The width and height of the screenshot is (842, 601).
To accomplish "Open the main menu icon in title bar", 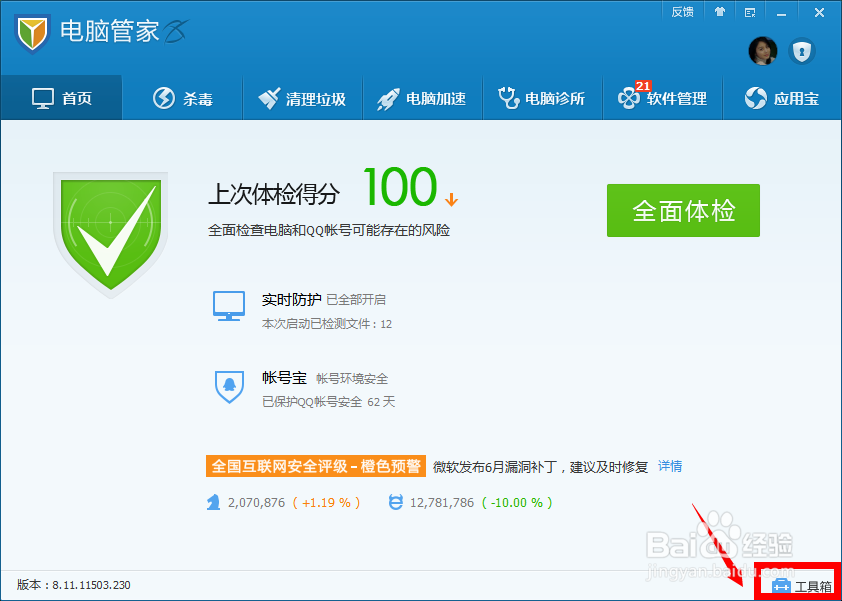I will [x=750, y=12].
